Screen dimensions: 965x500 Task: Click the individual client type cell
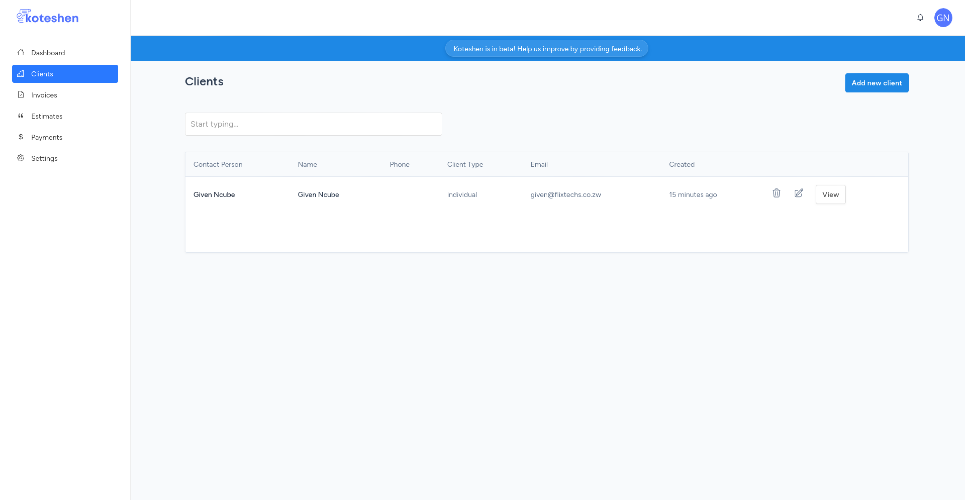[x=462, y=195]
